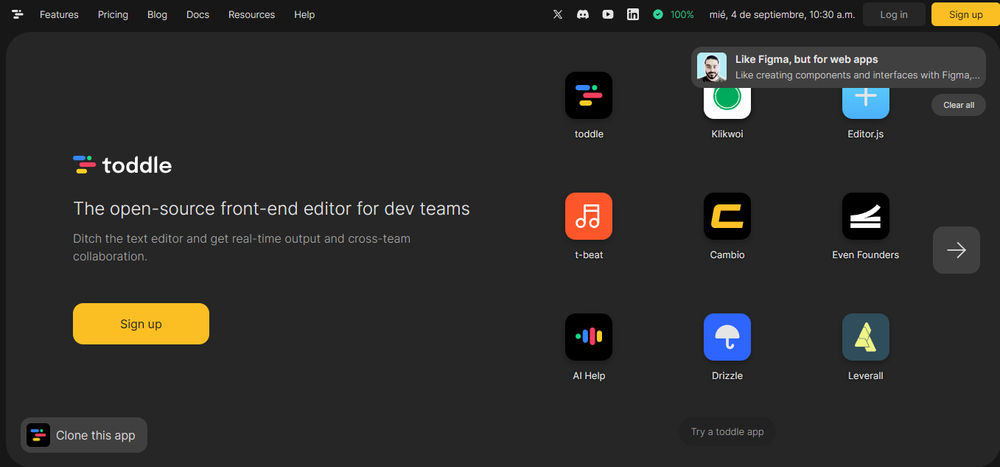Click the Log in button

(x=893, y=14)
